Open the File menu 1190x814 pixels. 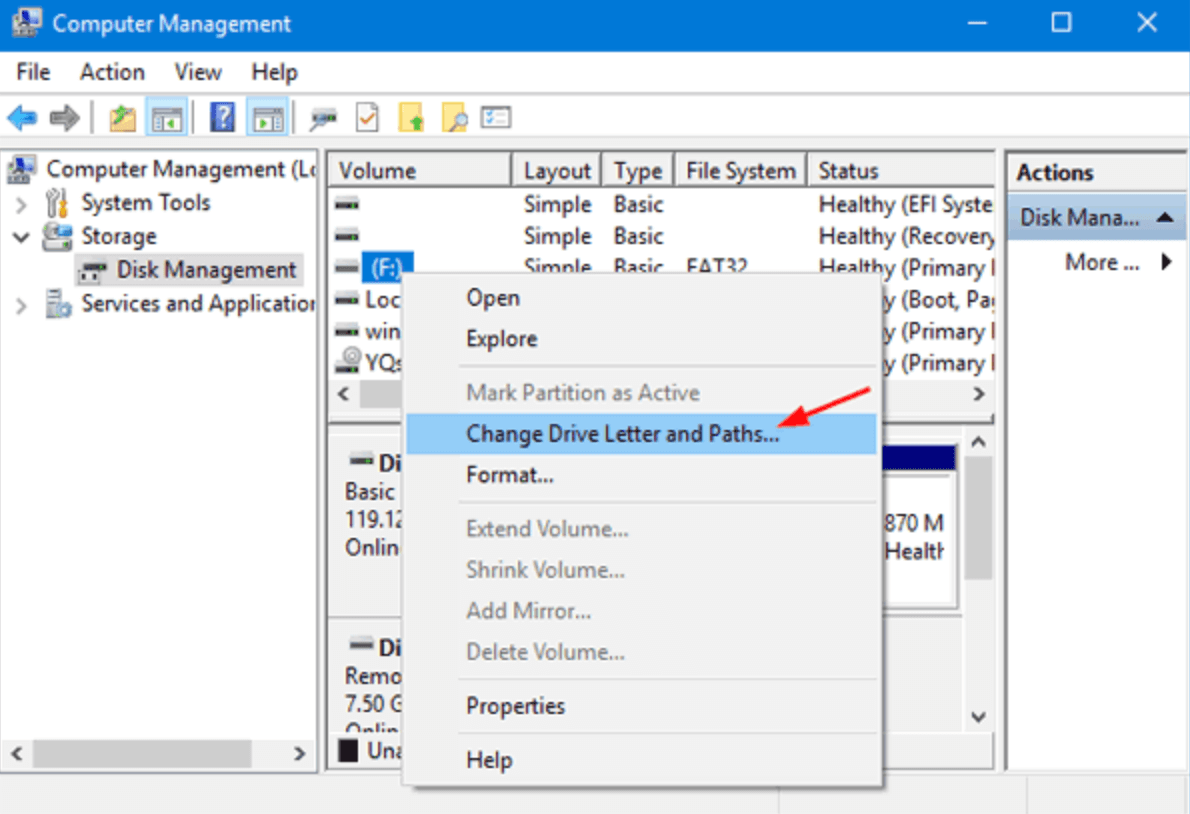[32, 71]
